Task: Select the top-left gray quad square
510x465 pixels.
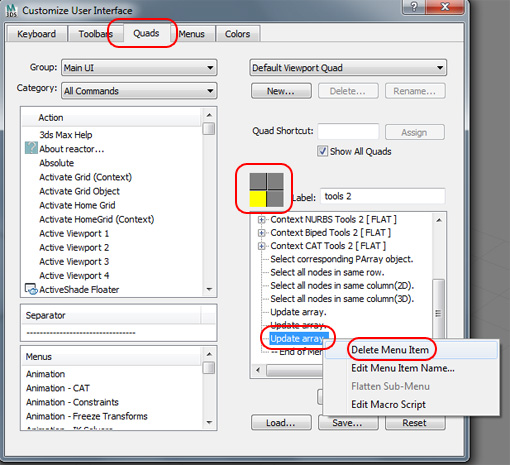Action: 258,181
